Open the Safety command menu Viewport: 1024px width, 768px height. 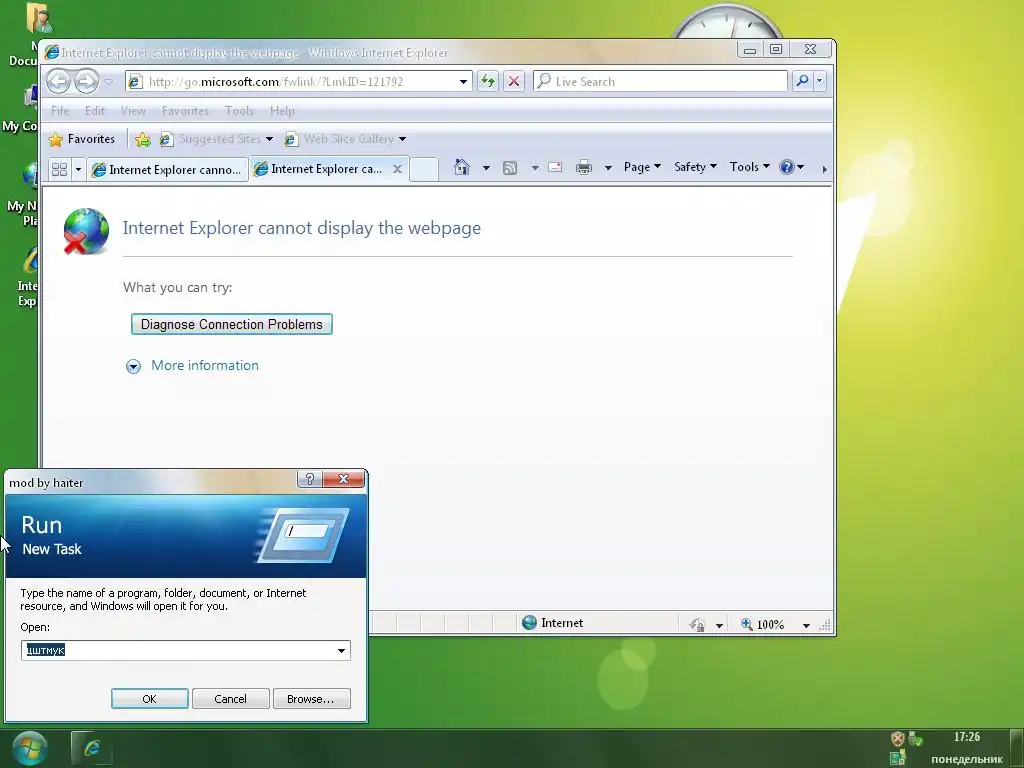[x=695, y=167]
